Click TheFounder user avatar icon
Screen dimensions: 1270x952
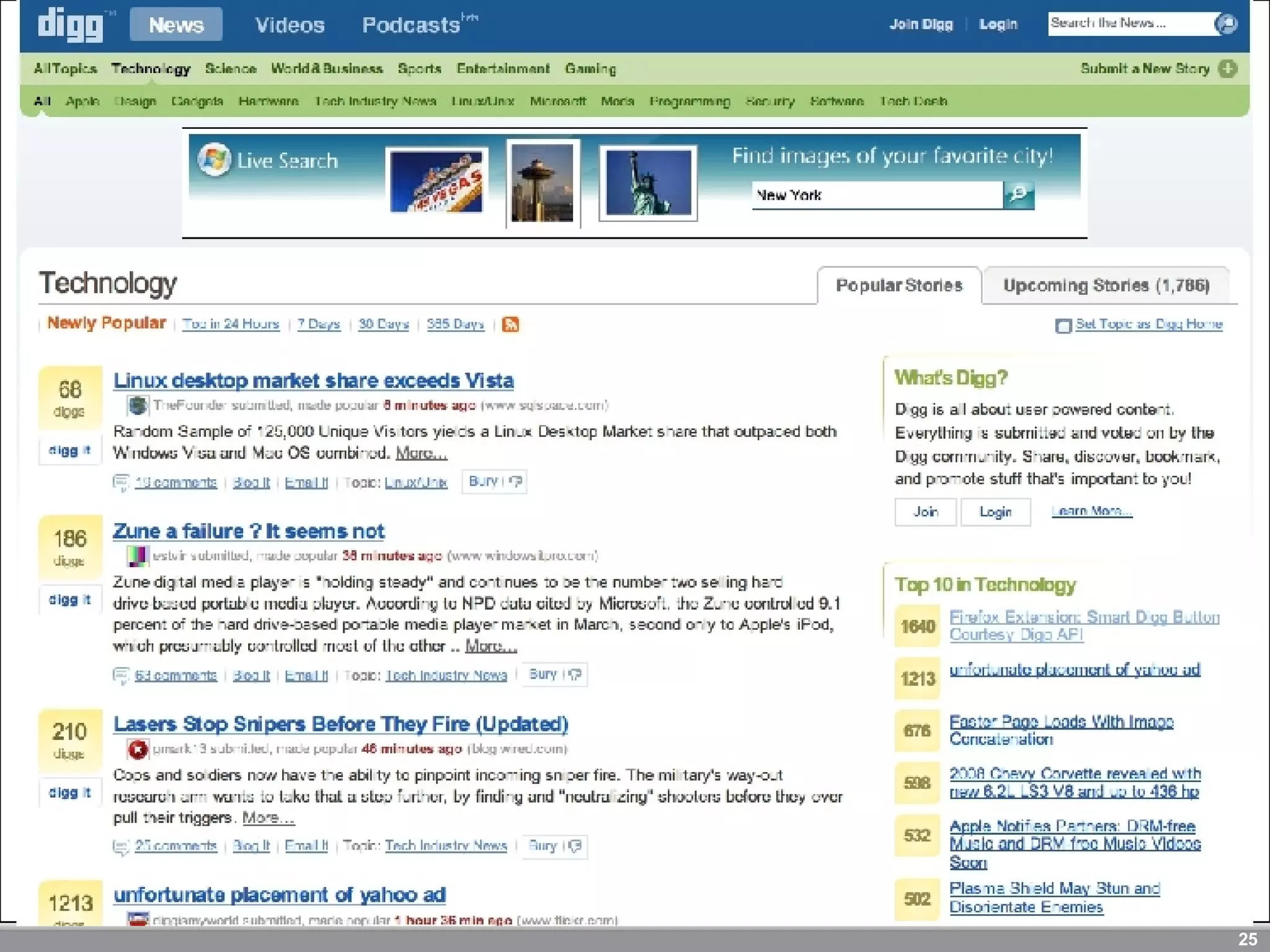coord(137,406)
